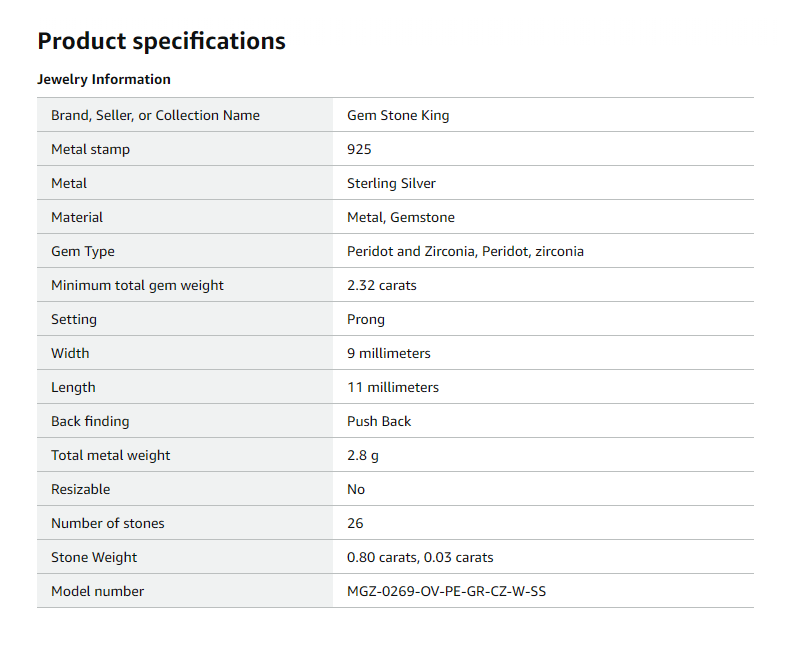Viewport: 790px width, 653px height.
Task: Select the Gem Stone King brand value
Action: [398, 115]
